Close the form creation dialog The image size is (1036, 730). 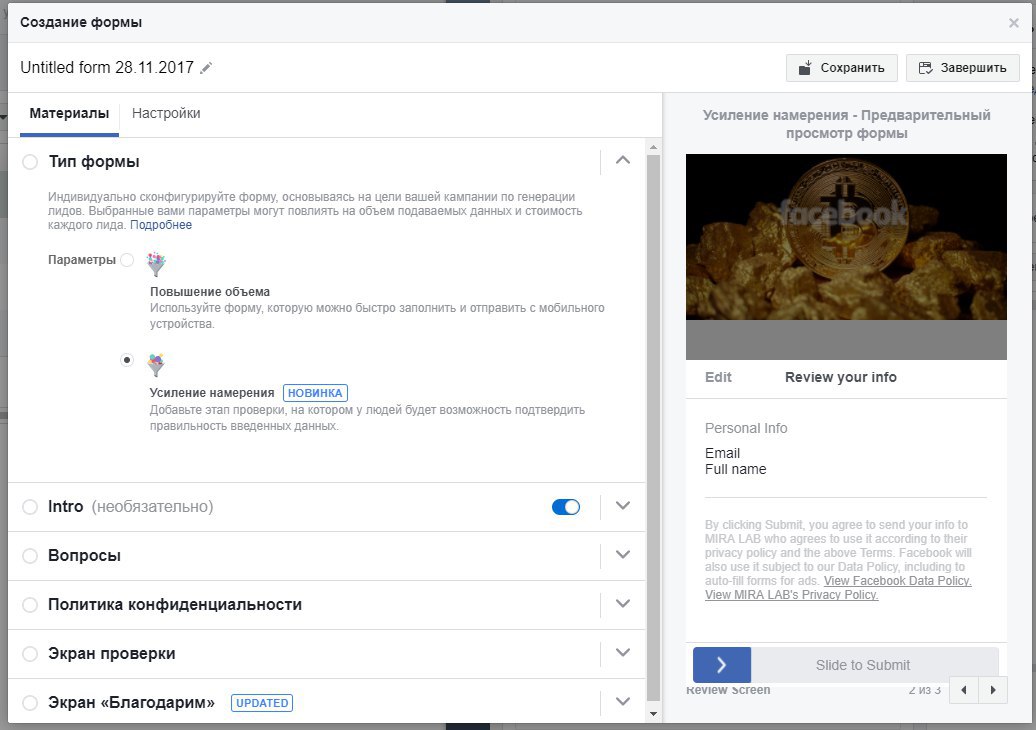(x=1014, y=23)
